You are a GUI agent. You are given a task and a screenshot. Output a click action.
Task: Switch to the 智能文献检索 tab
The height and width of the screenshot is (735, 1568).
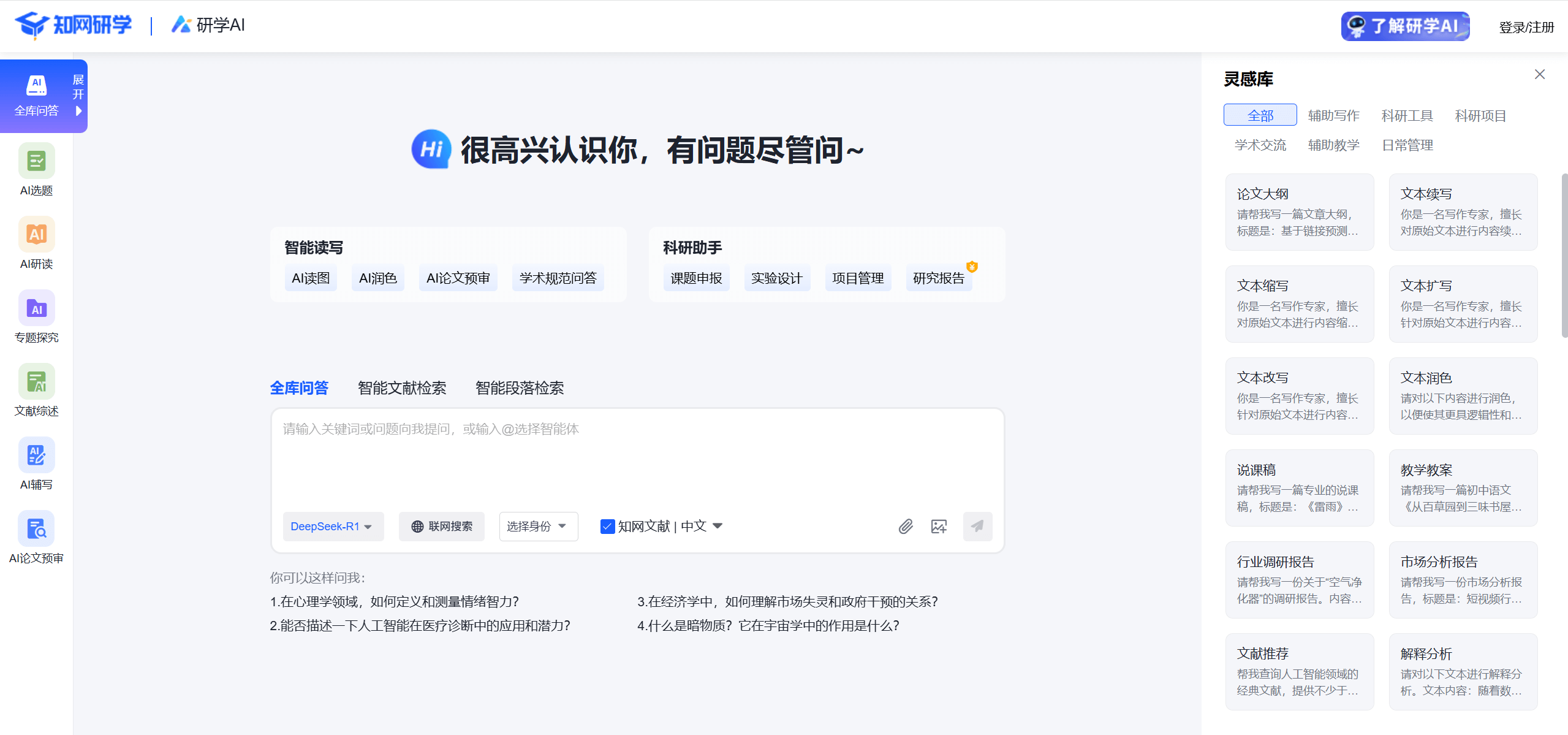(401, 387)
